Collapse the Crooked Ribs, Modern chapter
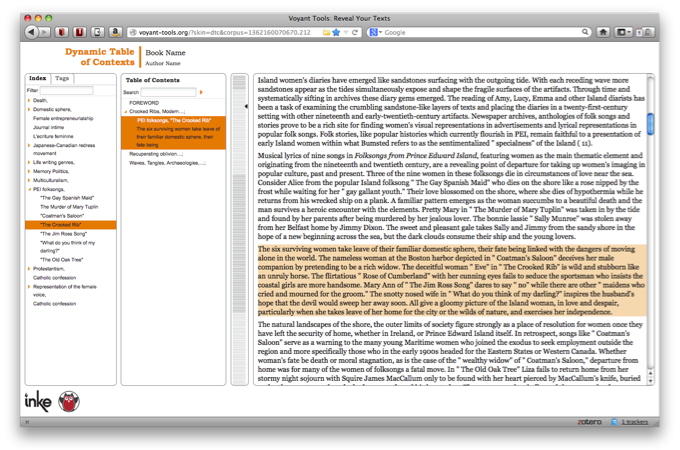Screen dimensions: 680x450 (x=126, y=112)
